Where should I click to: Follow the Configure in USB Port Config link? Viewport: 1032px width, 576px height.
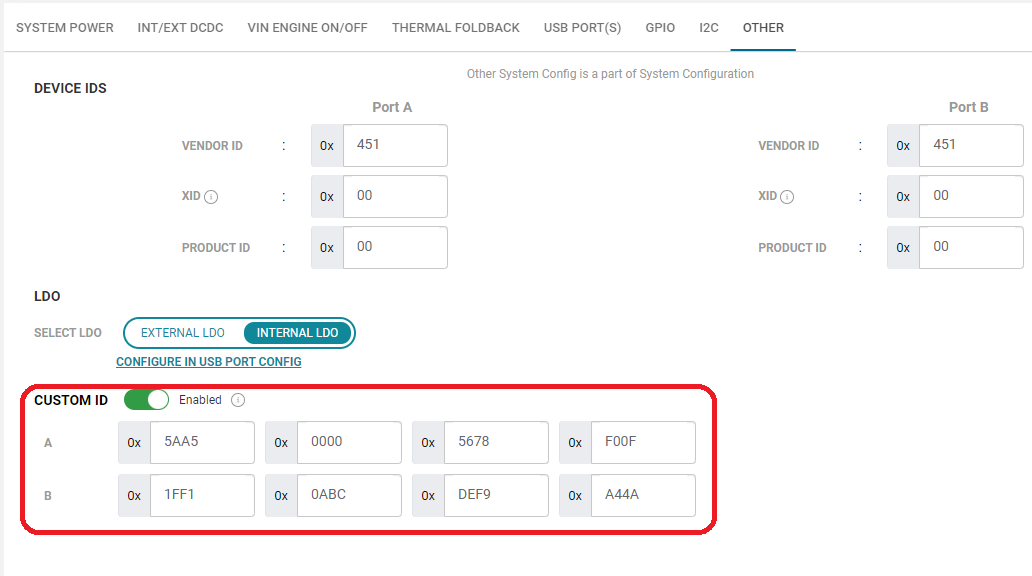coord(208,362)
